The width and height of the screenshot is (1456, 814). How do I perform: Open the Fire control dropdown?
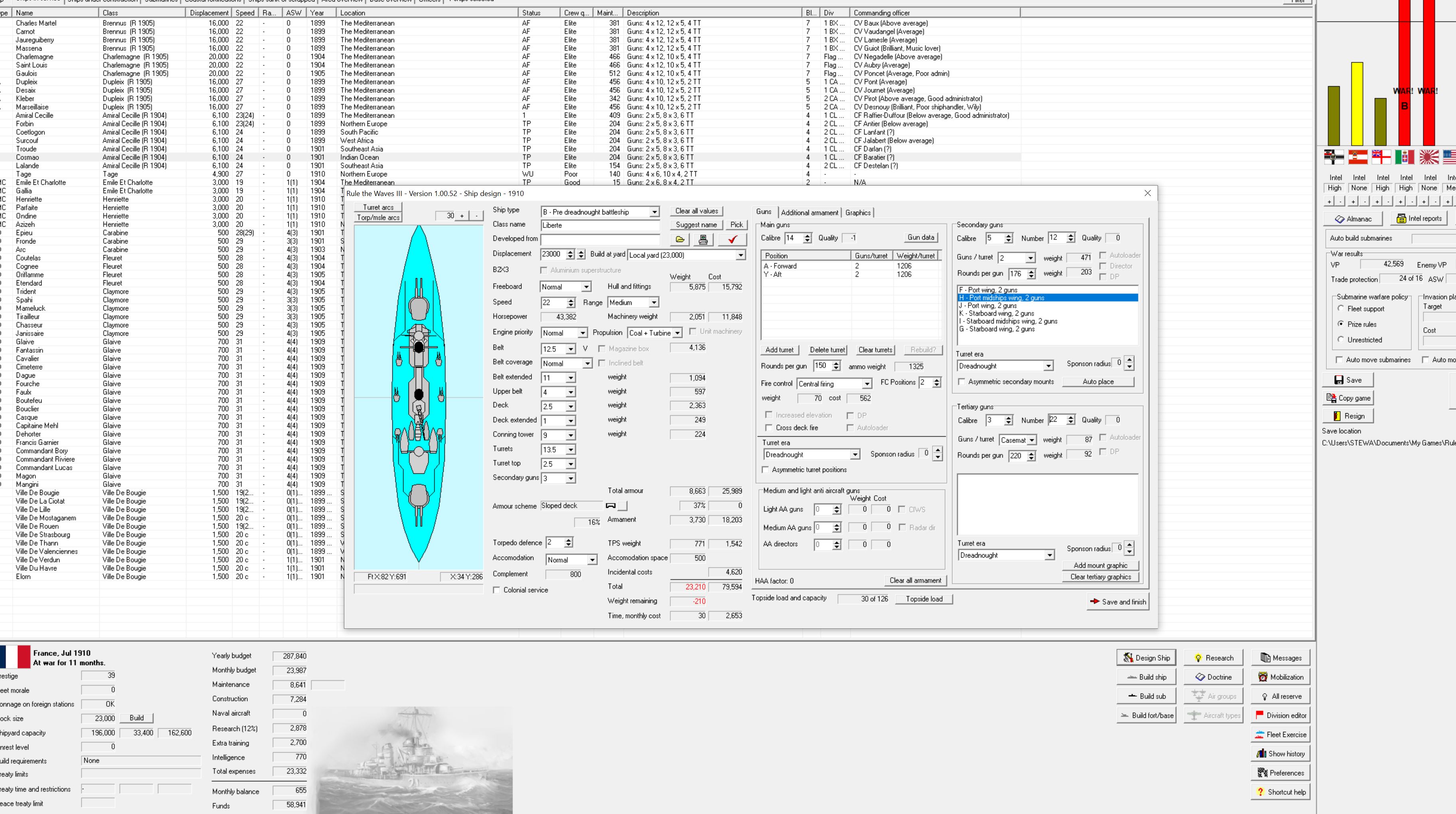point(867,384)
